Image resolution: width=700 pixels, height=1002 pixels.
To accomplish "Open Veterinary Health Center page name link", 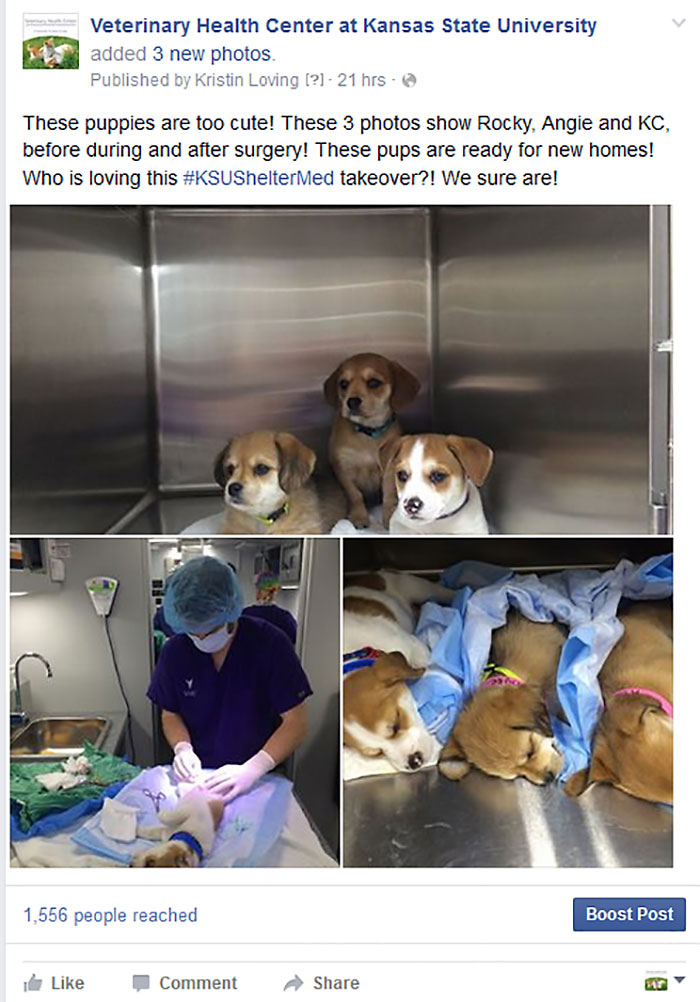I will pos(343,26).
